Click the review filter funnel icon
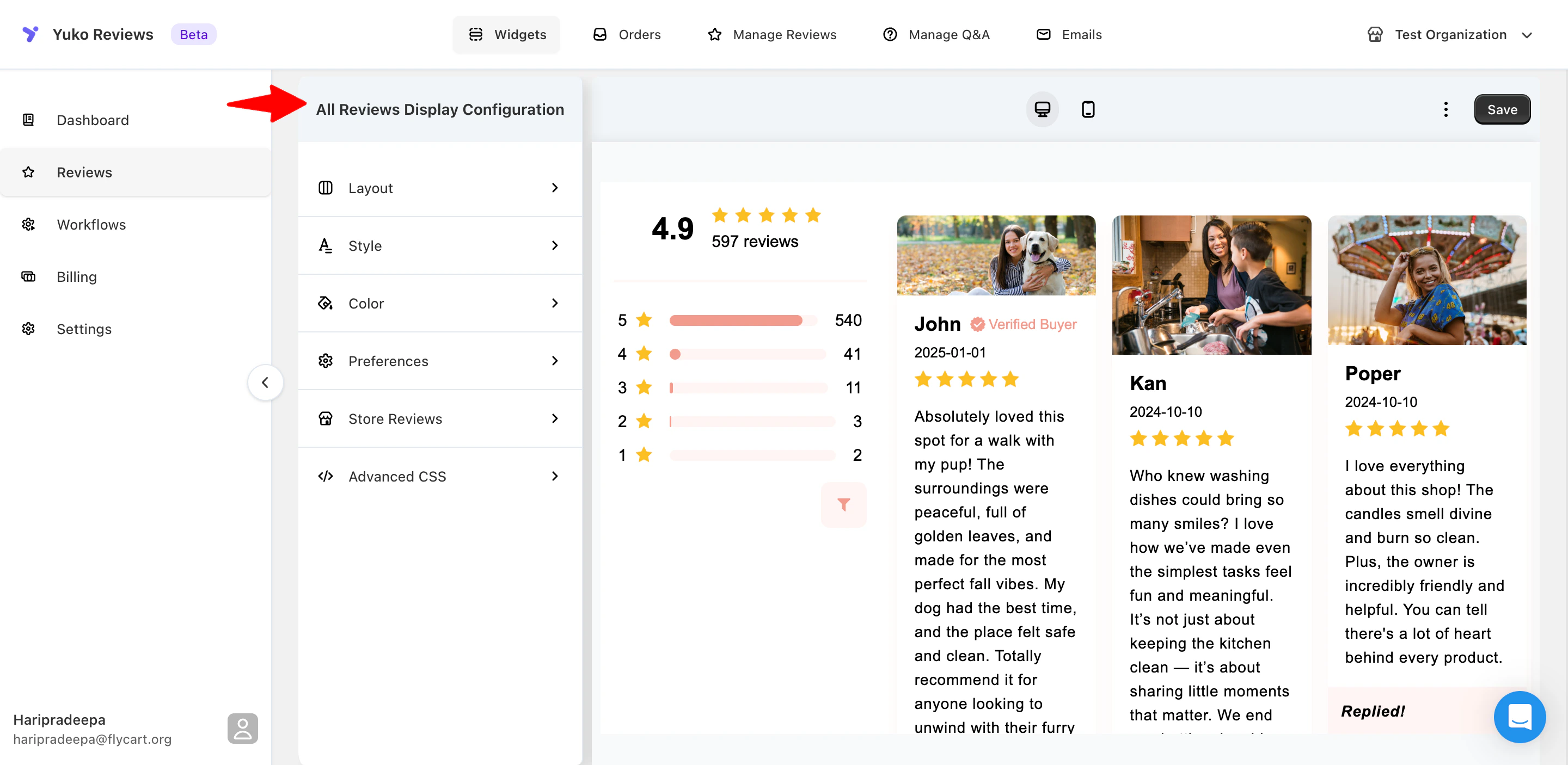Image resolution: width=1568 pixels, height=765 pixels. pos(843,504)
